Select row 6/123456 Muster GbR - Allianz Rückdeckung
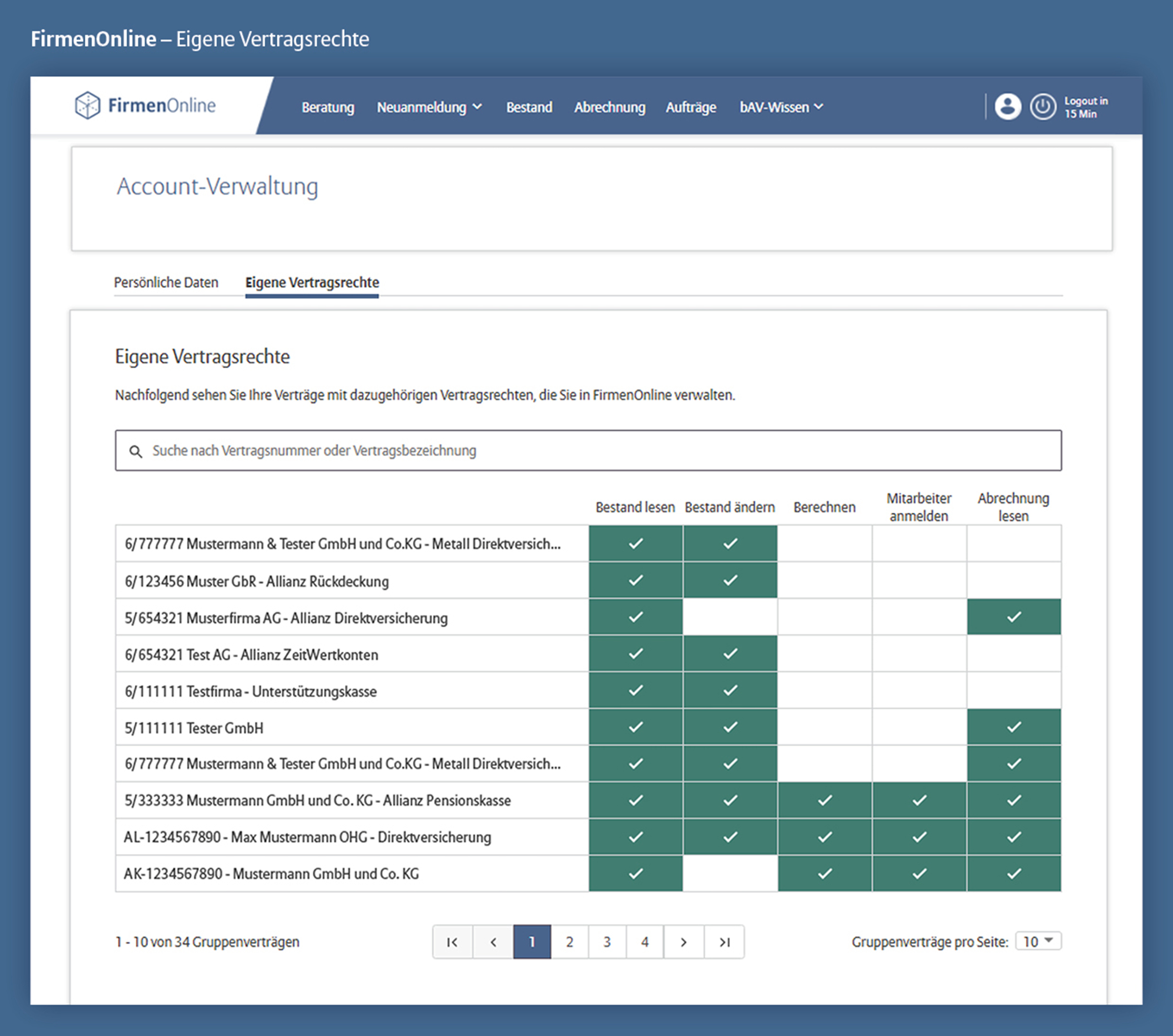This screenshot has height=1036, width=1173. click(x=588, y=580)
